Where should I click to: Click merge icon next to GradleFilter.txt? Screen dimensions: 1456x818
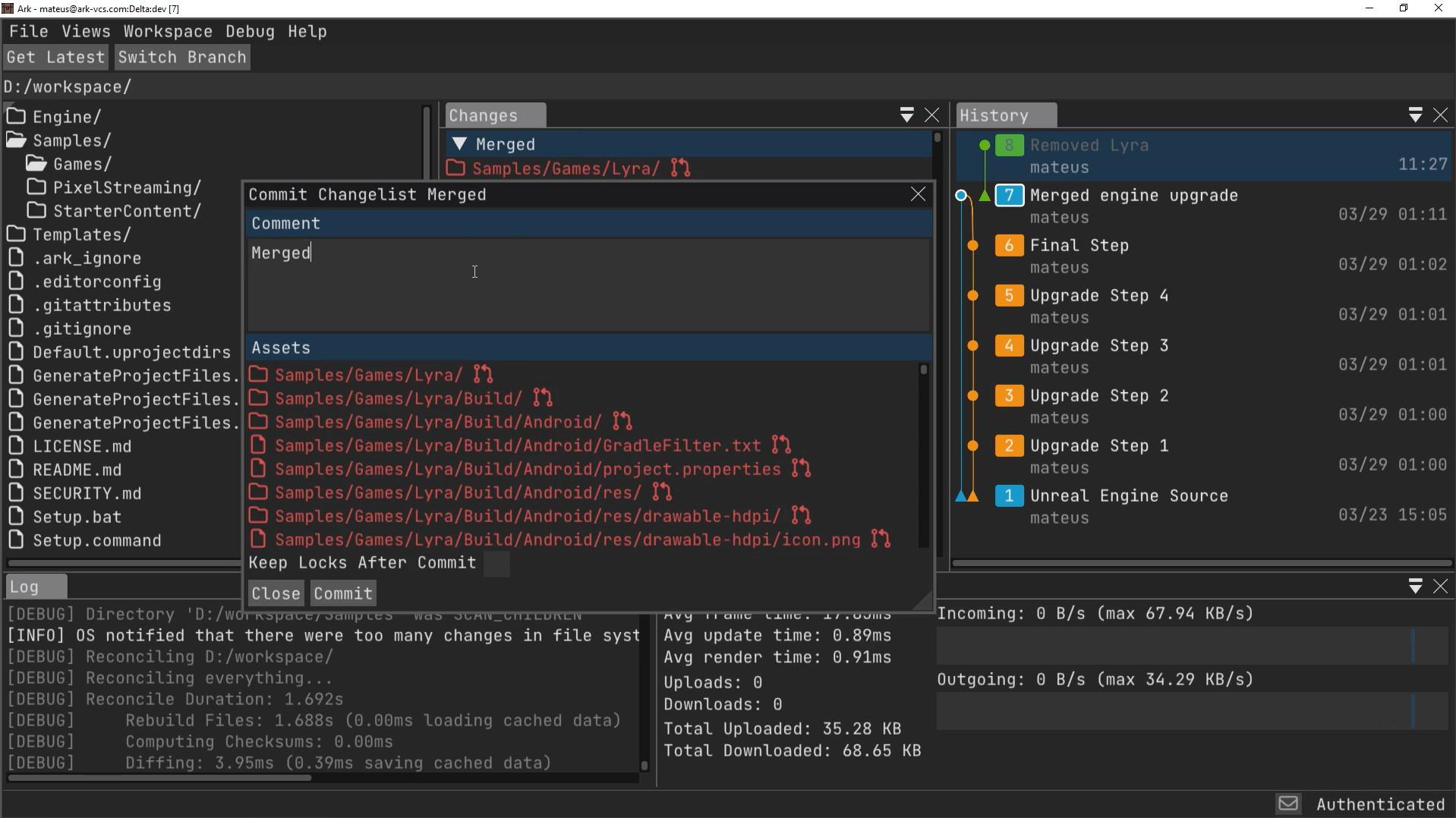coord(781,445)
